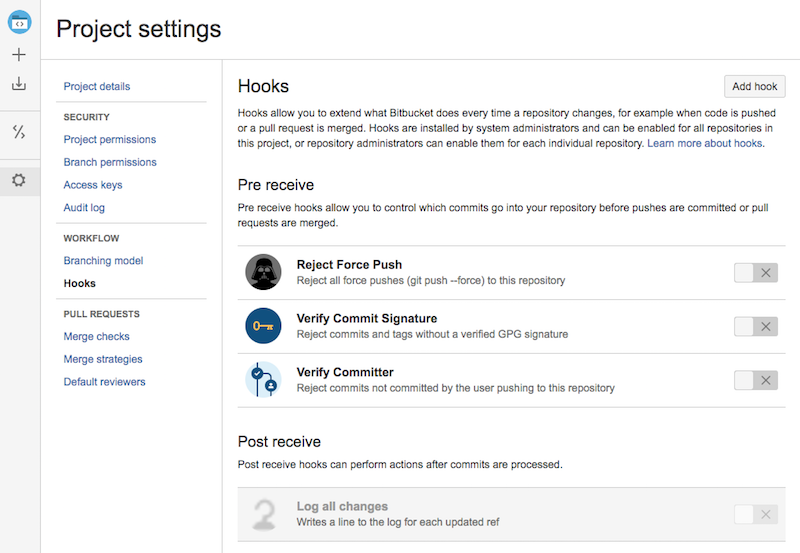Click 'Reject commits not committed by' description
The image size is (800, 553).
click(x=456, y=388)
